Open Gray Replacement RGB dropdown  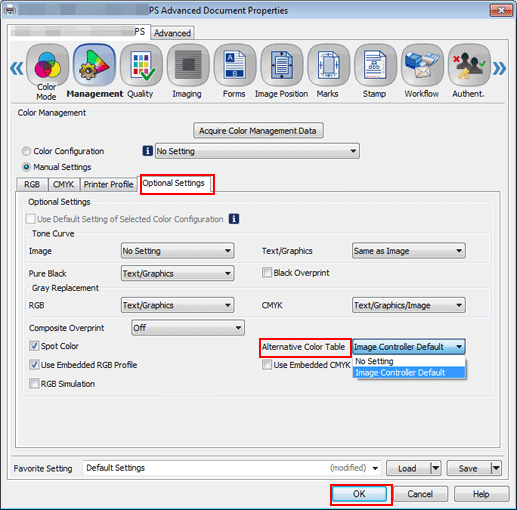(x=177, y=305)
